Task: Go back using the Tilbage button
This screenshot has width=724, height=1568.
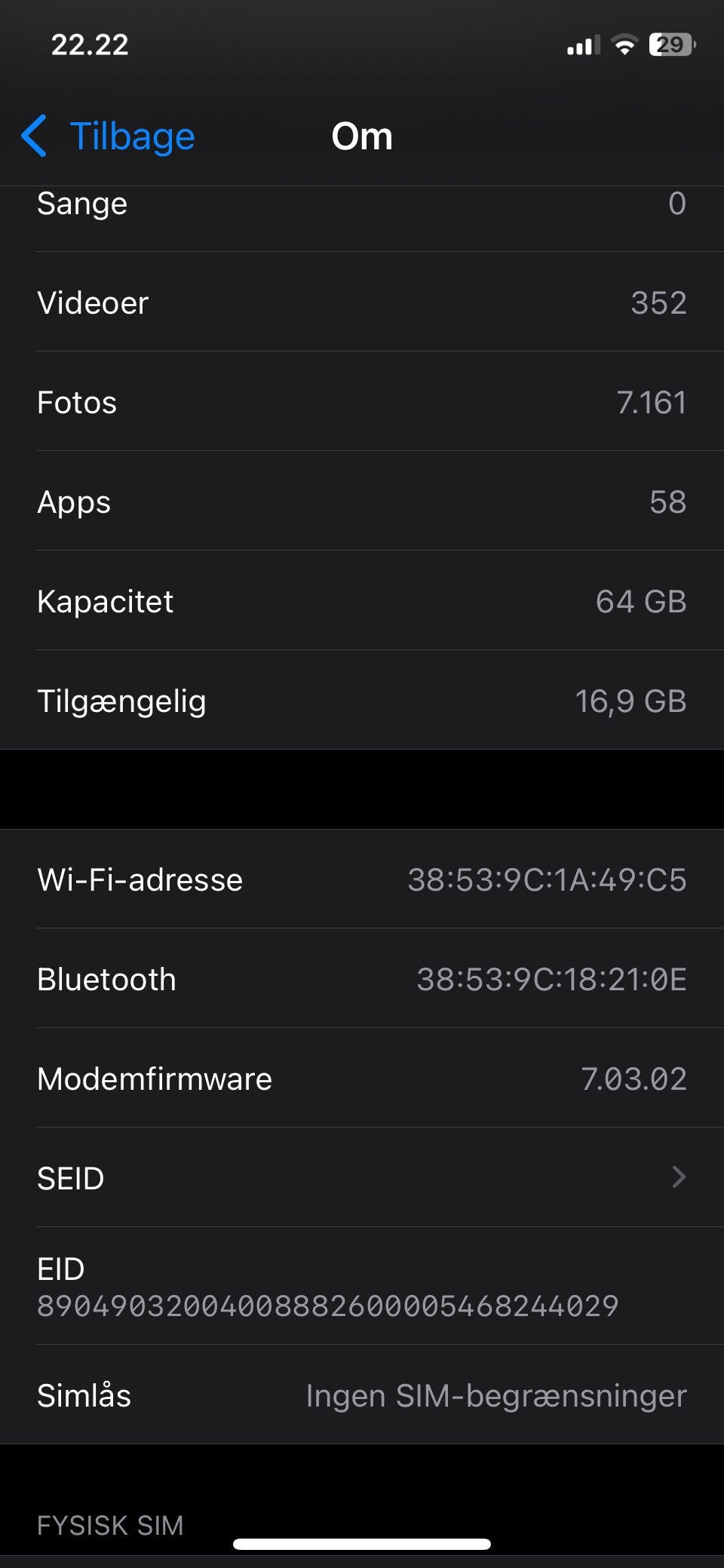Action: (x=109, y=137)
